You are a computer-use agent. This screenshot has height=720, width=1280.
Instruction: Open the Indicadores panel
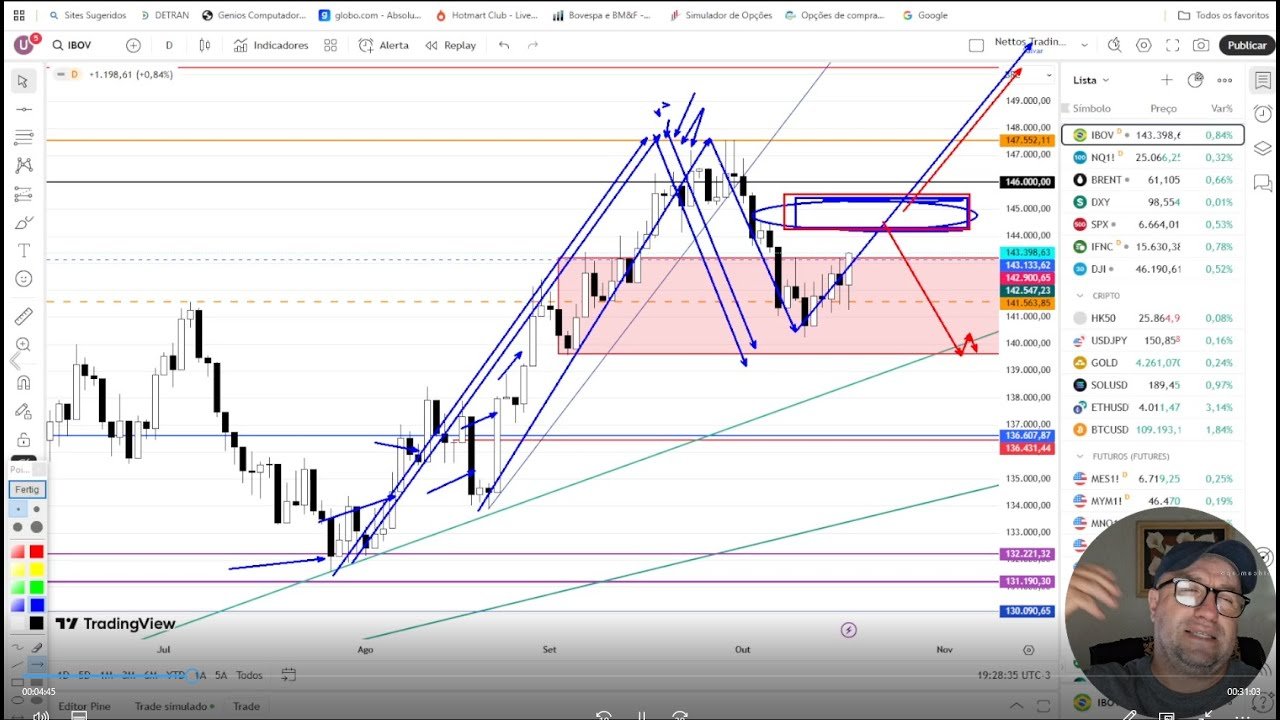click(x=271, y=45)
